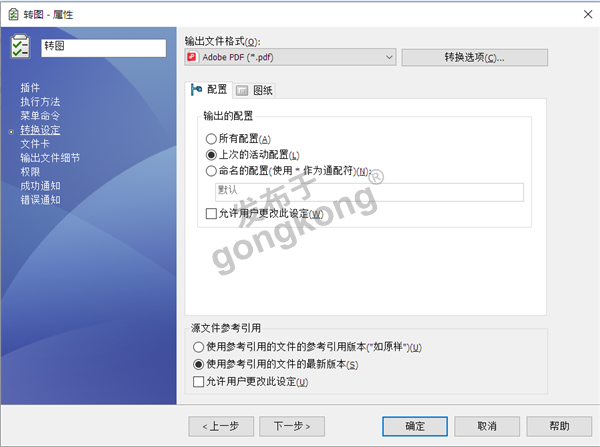
Task: Enable 允许用户更改此设定 under output configuration
Action: (211, 214)
